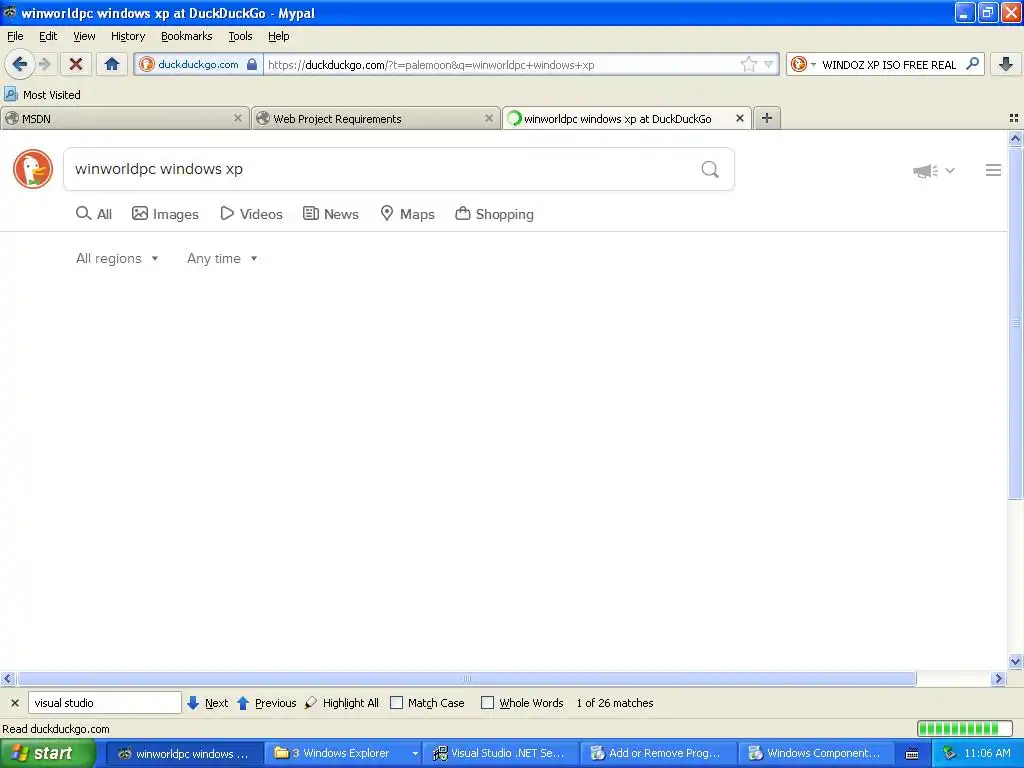Click horizontal scrollbar right arrow

[x=998, y=679]
